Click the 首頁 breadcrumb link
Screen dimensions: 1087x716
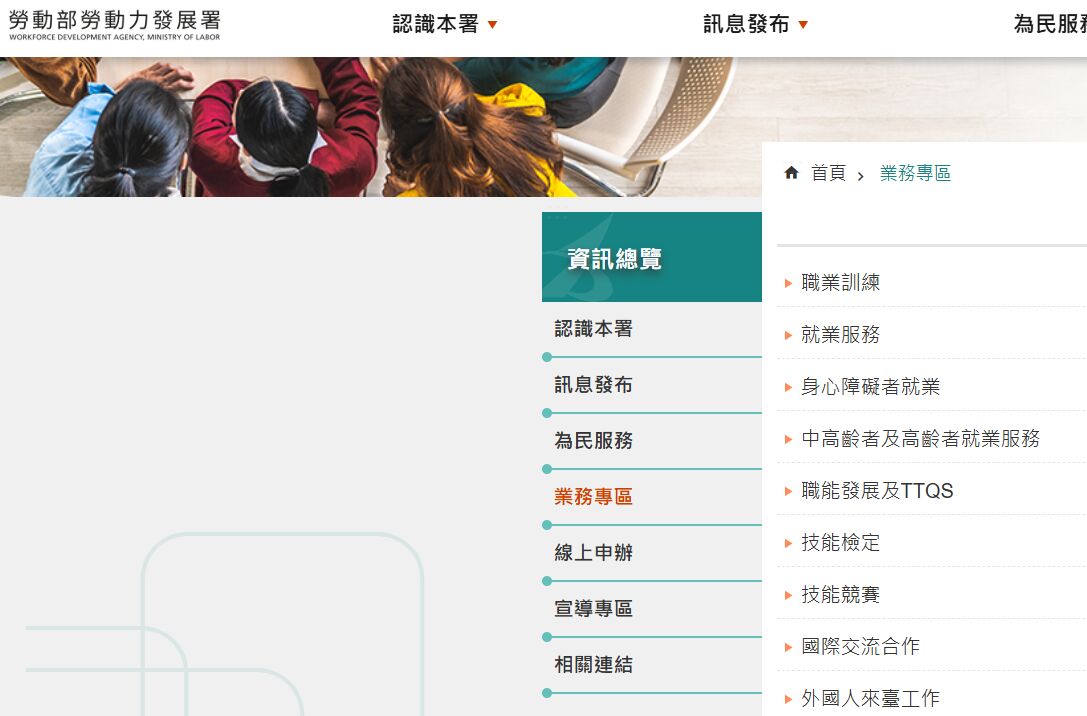click(828, 173)
